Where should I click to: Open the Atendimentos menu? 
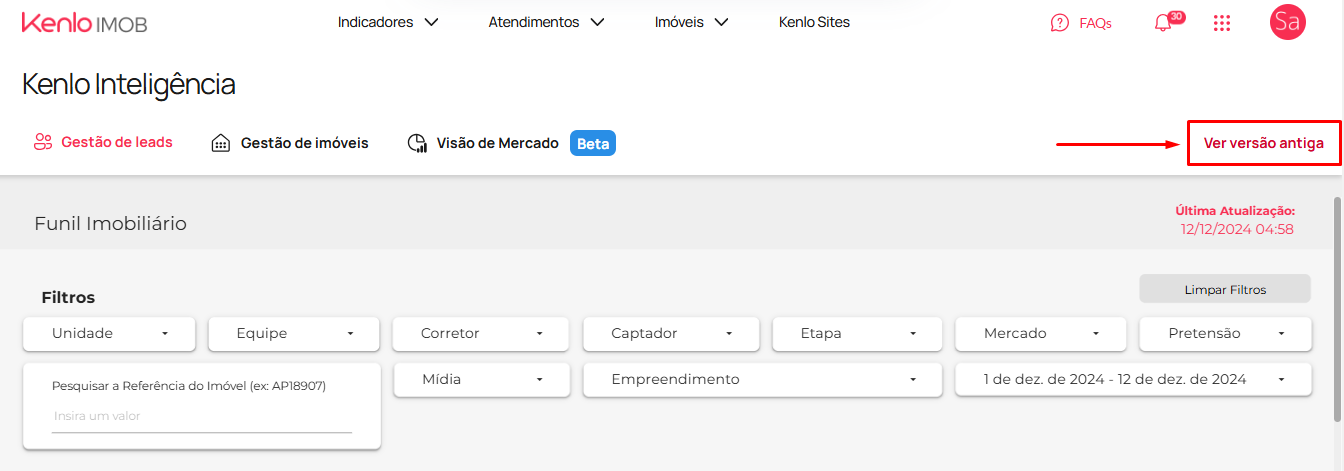[546, 22]
